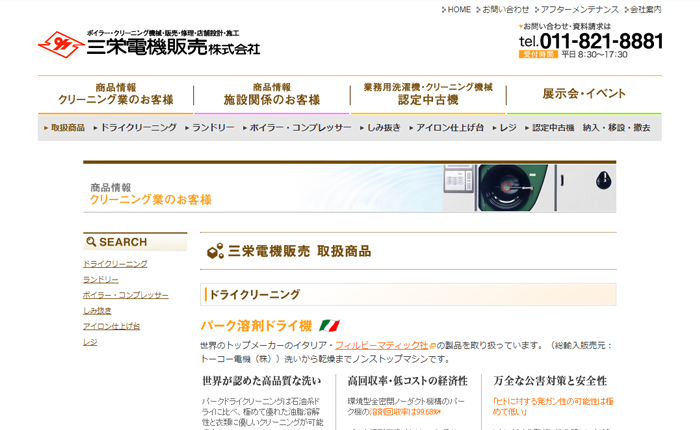Select the クリーニング業のお客様 main tab
Viewport: 700px width, 430px height.
pyautogui.click(x=116, y=94)
